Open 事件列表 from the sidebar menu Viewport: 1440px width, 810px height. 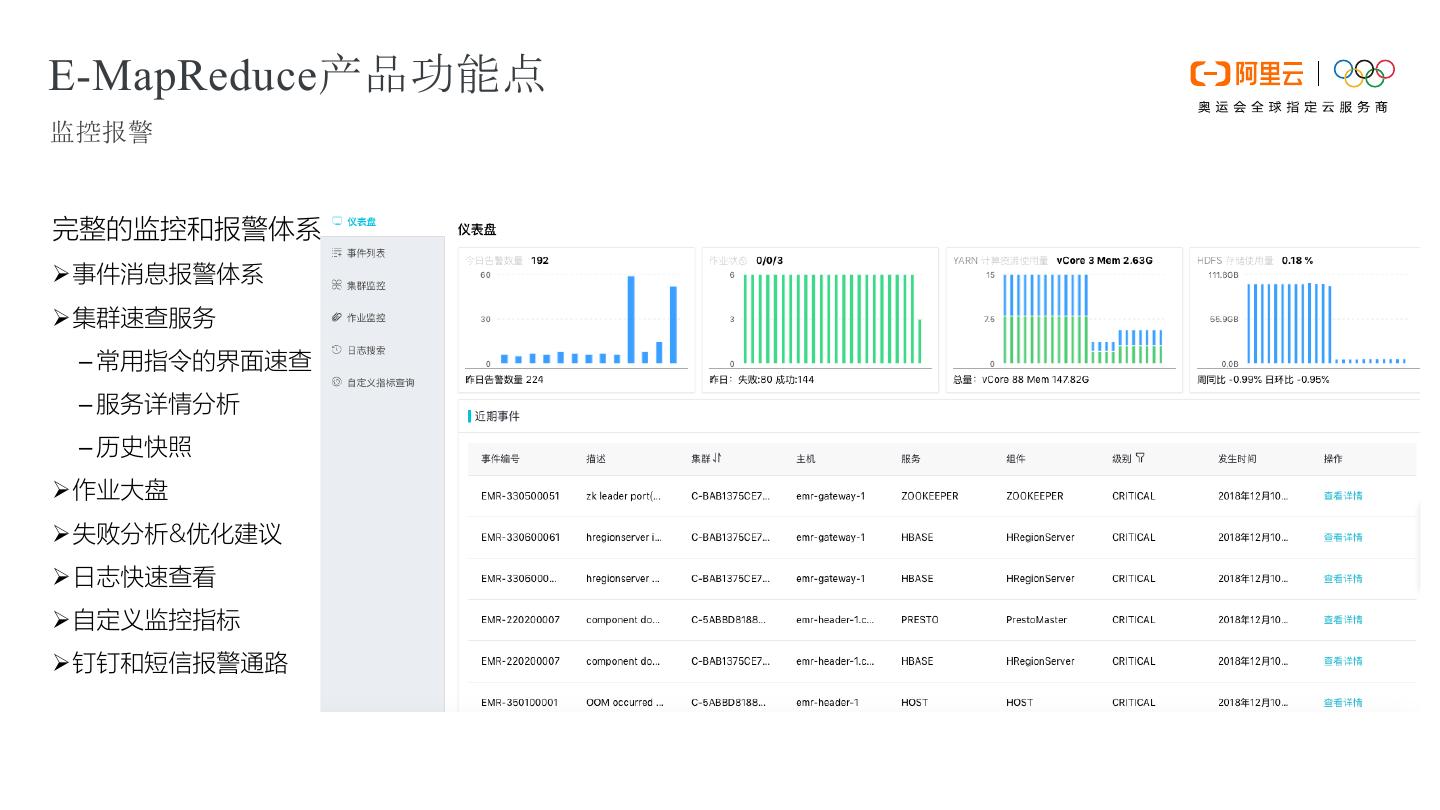point(366,254)
